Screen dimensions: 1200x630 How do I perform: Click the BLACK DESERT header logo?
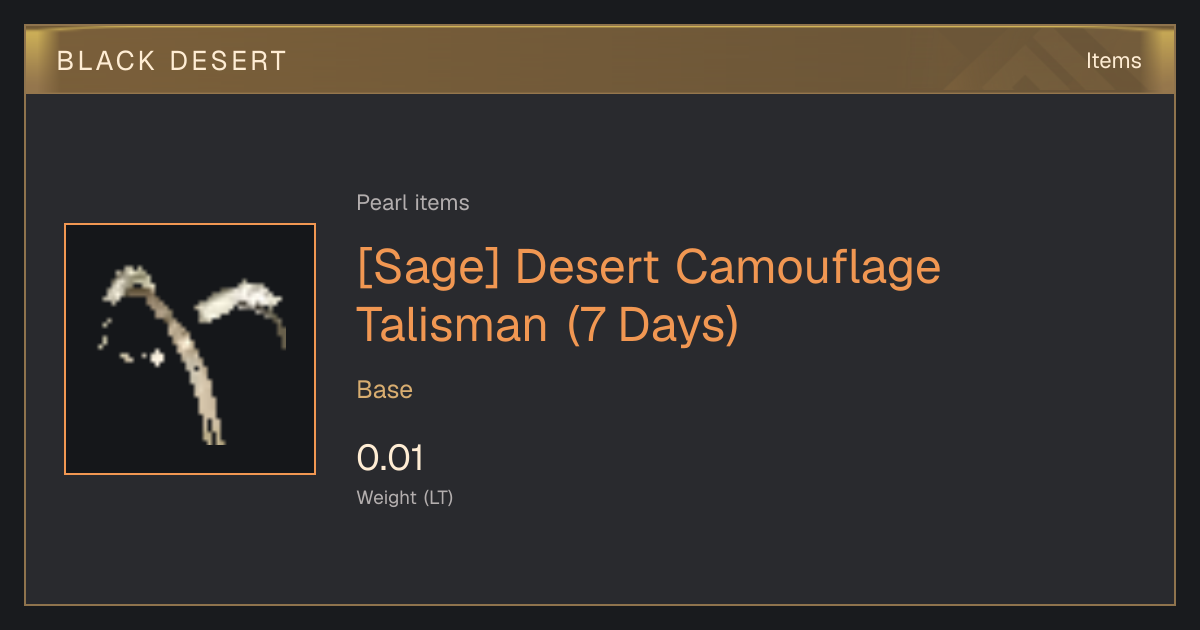pos(172,61)
